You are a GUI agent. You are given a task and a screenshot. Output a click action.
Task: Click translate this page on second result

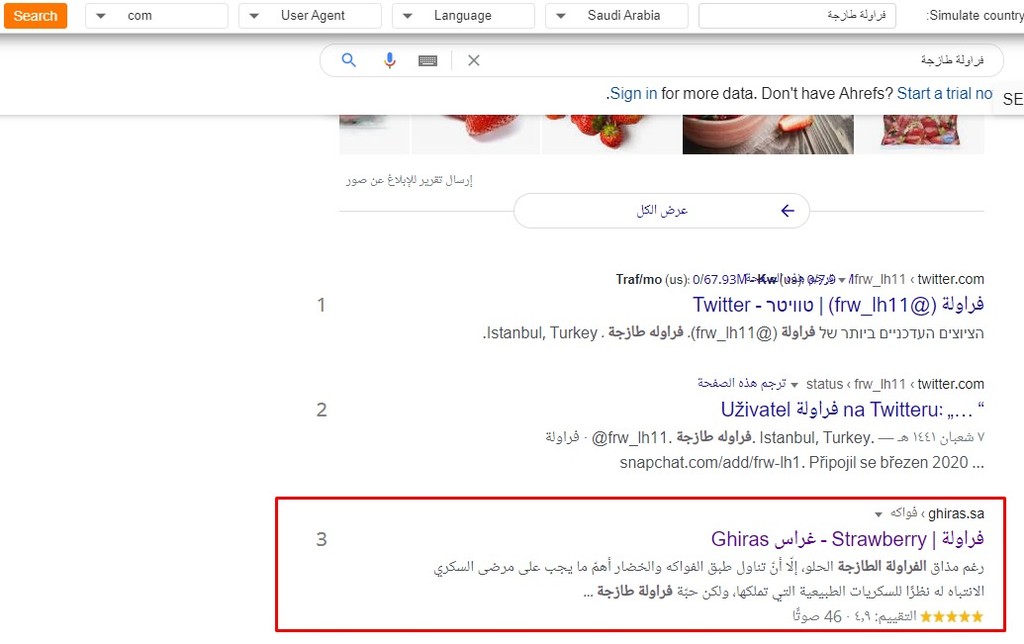741,383
